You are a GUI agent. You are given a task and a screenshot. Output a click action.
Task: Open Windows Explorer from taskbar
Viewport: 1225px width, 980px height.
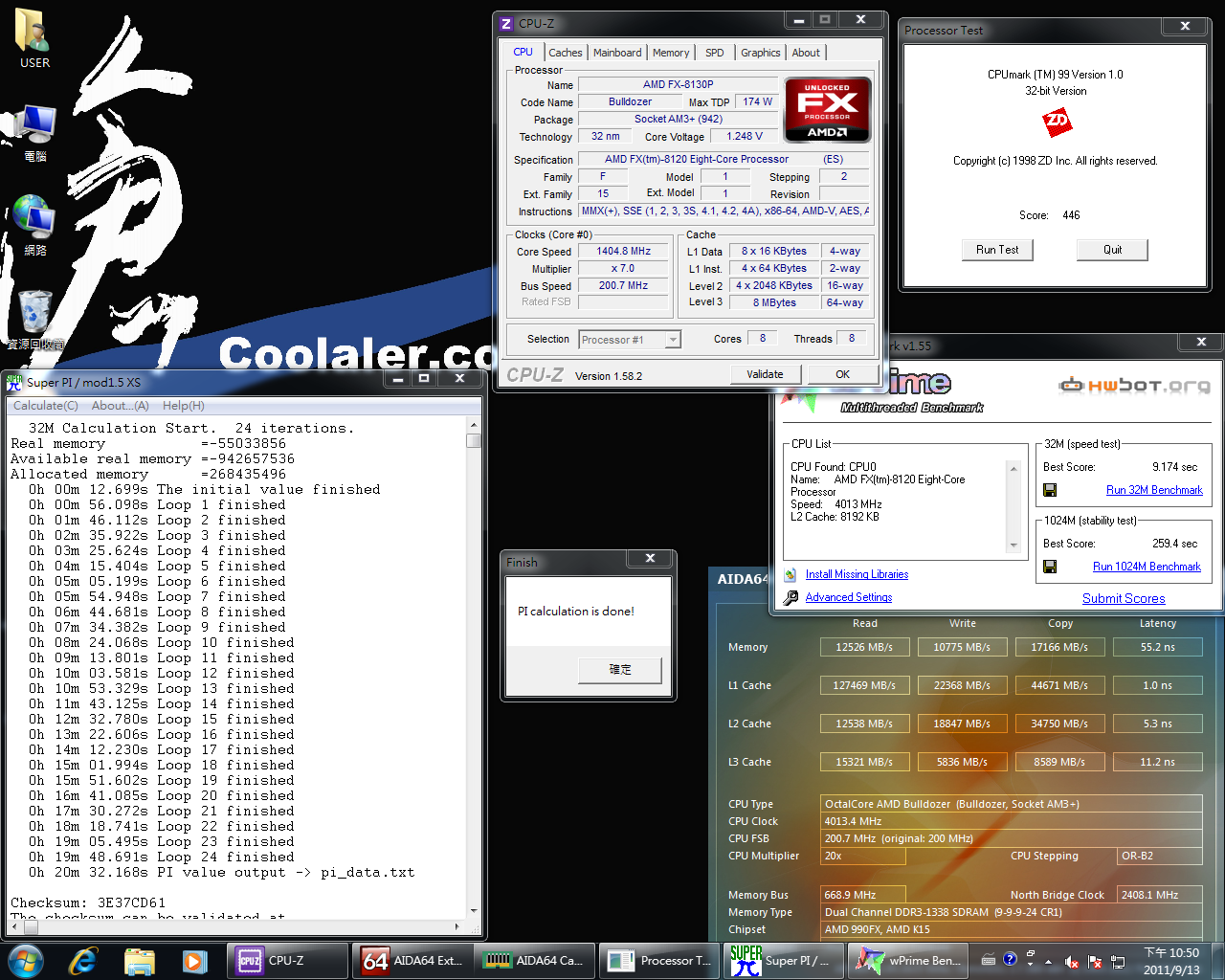point(140,960)
